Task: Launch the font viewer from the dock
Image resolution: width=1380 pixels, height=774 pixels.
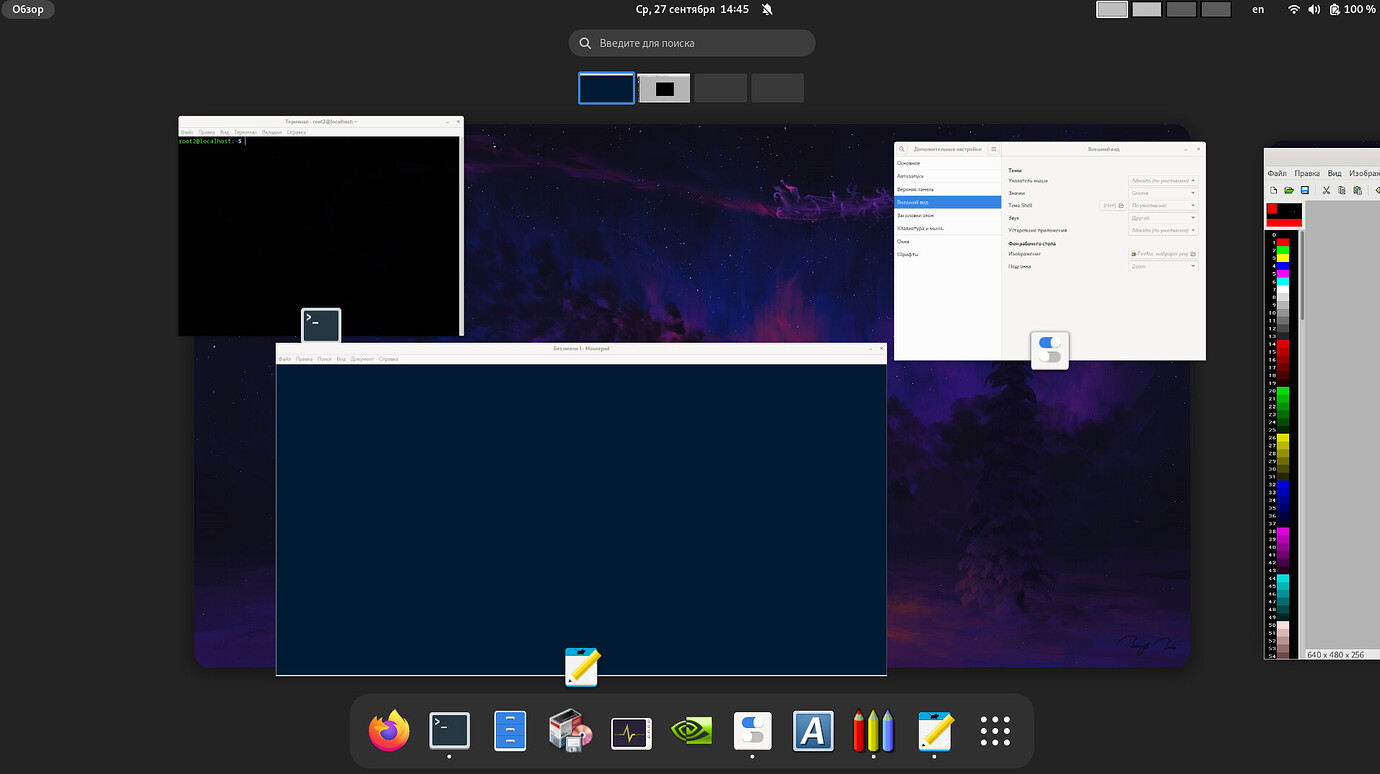Action: coord(813,731)
